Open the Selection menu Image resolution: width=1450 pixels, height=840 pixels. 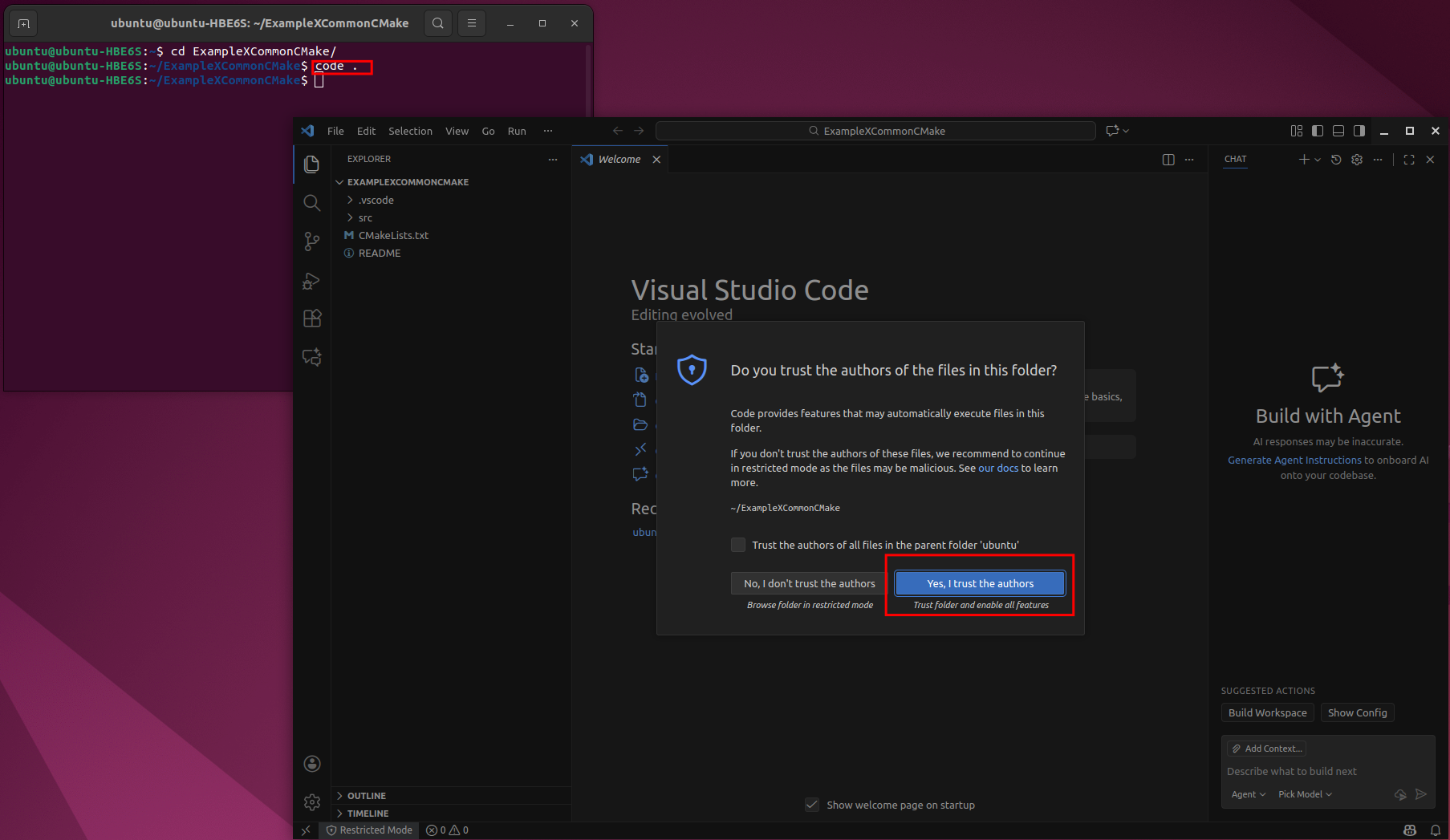coord(410,131)
